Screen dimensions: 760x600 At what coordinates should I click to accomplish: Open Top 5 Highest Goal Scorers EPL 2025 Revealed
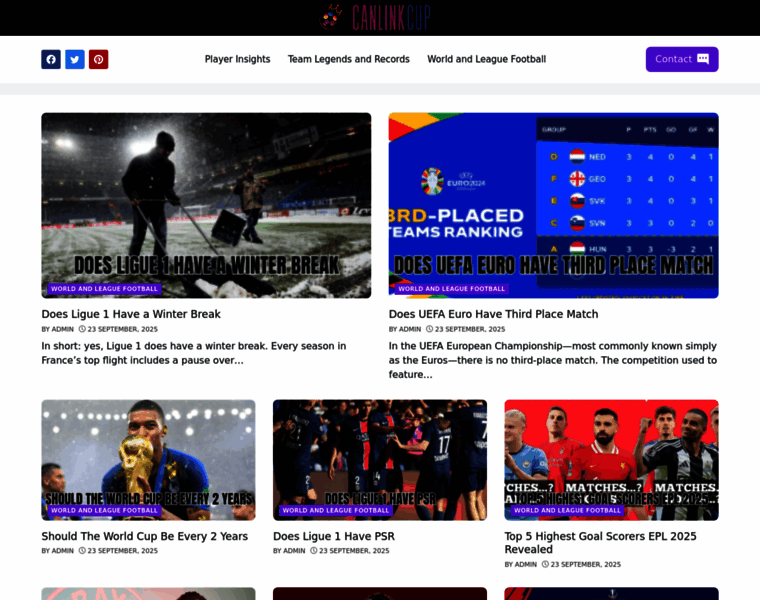pos(601,543)
